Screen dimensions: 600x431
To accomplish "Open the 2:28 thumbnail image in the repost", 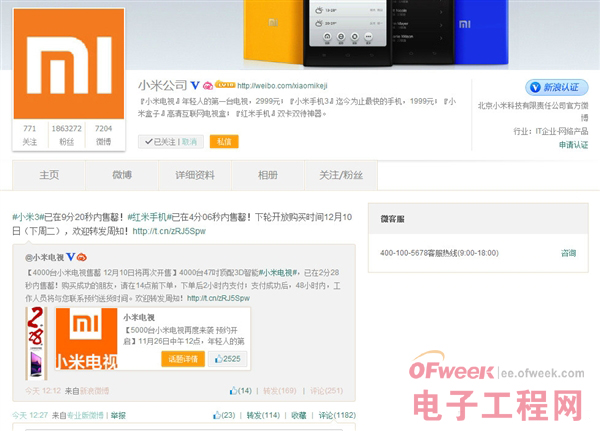I will click(36, 343).
